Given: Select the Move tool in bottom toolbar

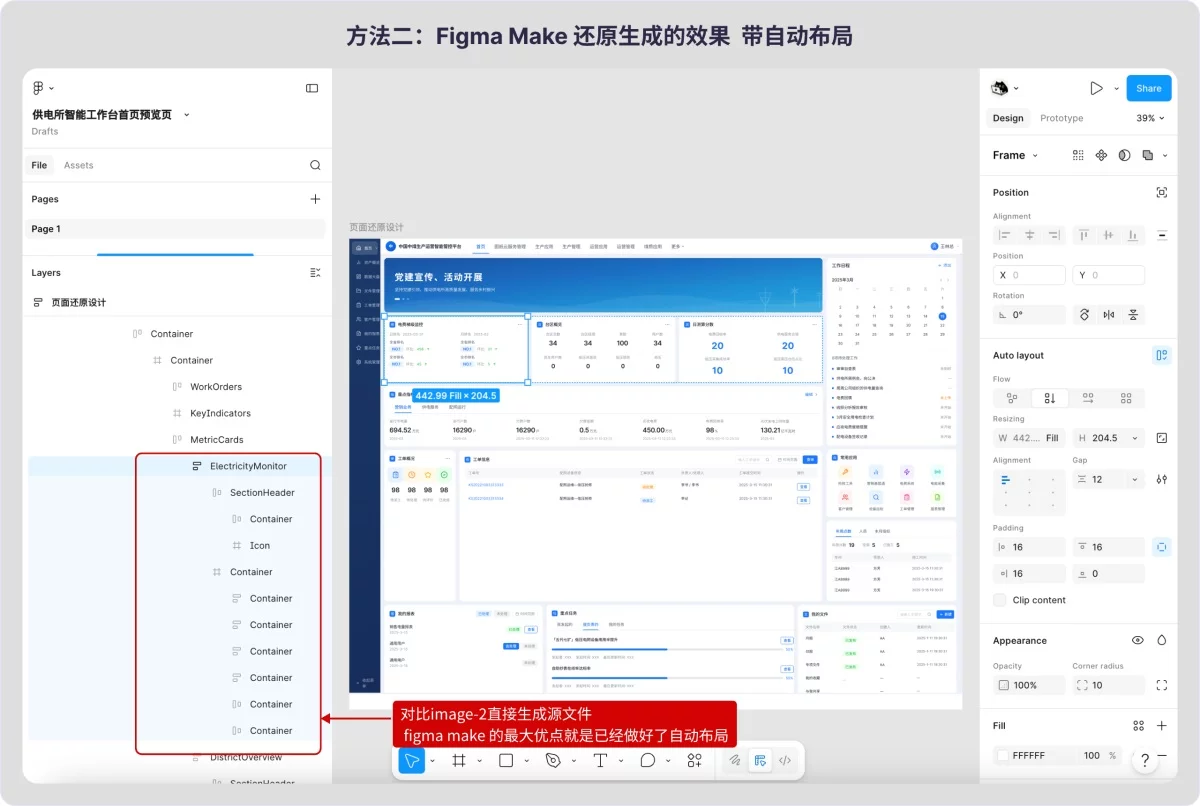Looking at the screenshot, I should 412,760.
